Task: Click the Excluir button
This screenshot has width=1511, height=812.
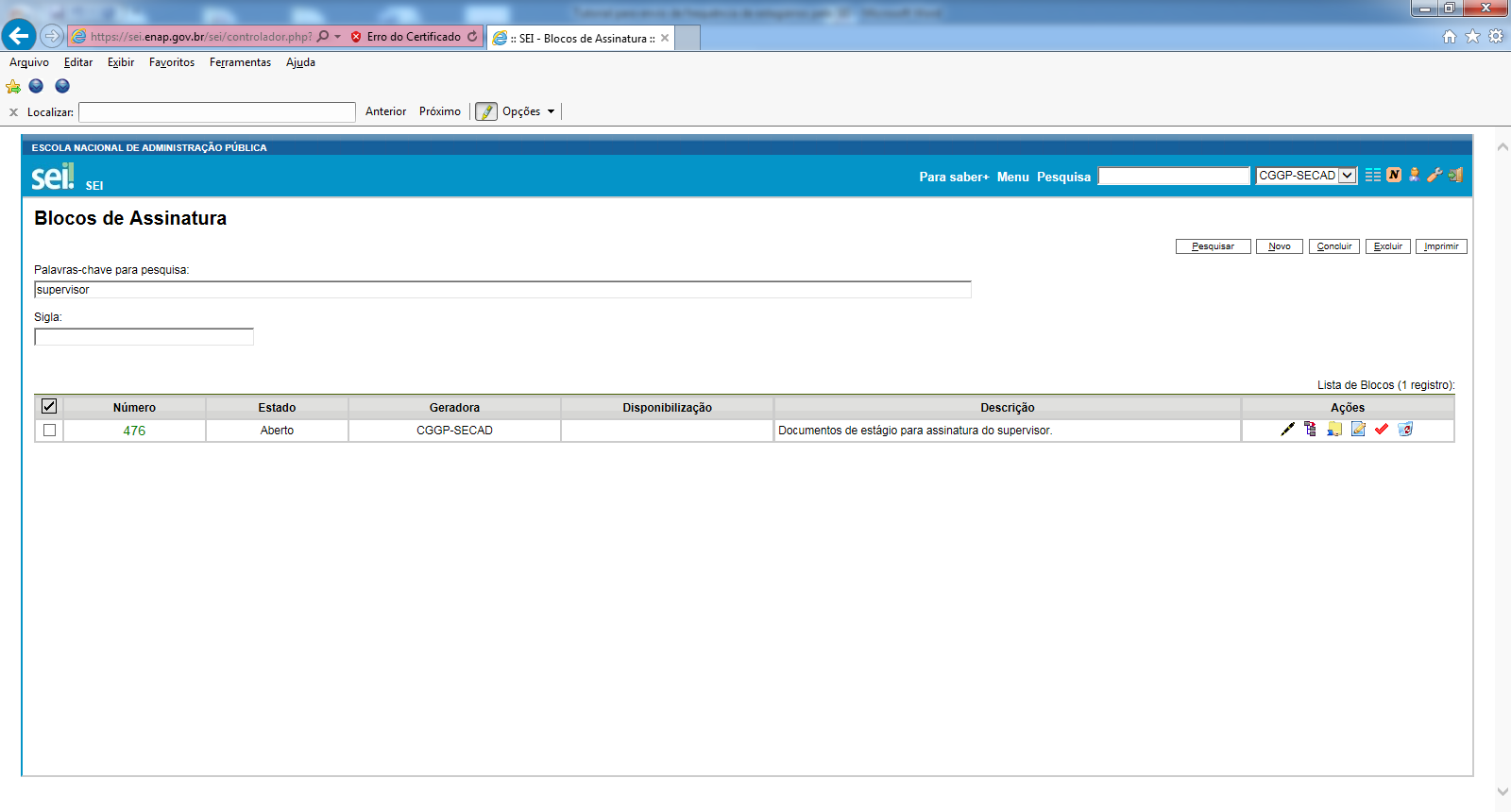Action: (x=1387, y=246)
